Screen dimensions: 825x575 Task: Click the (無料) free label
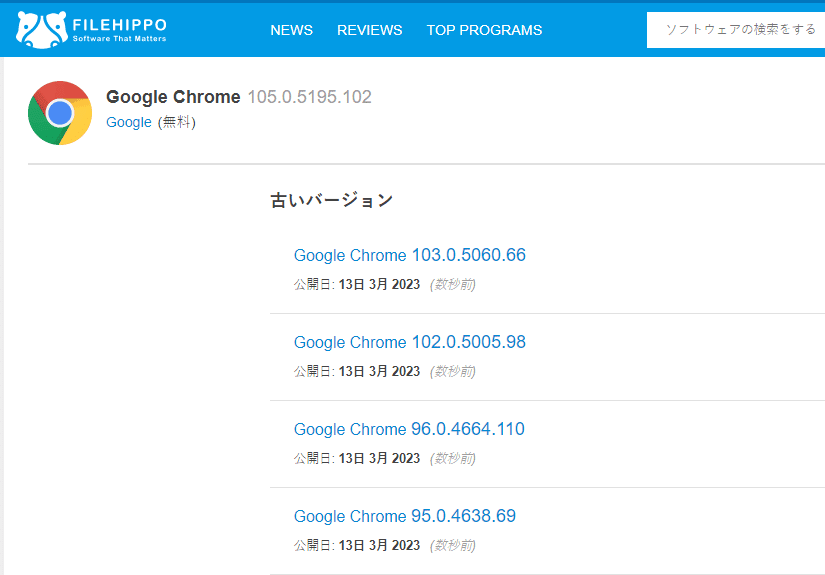click(x=177, y=122)
